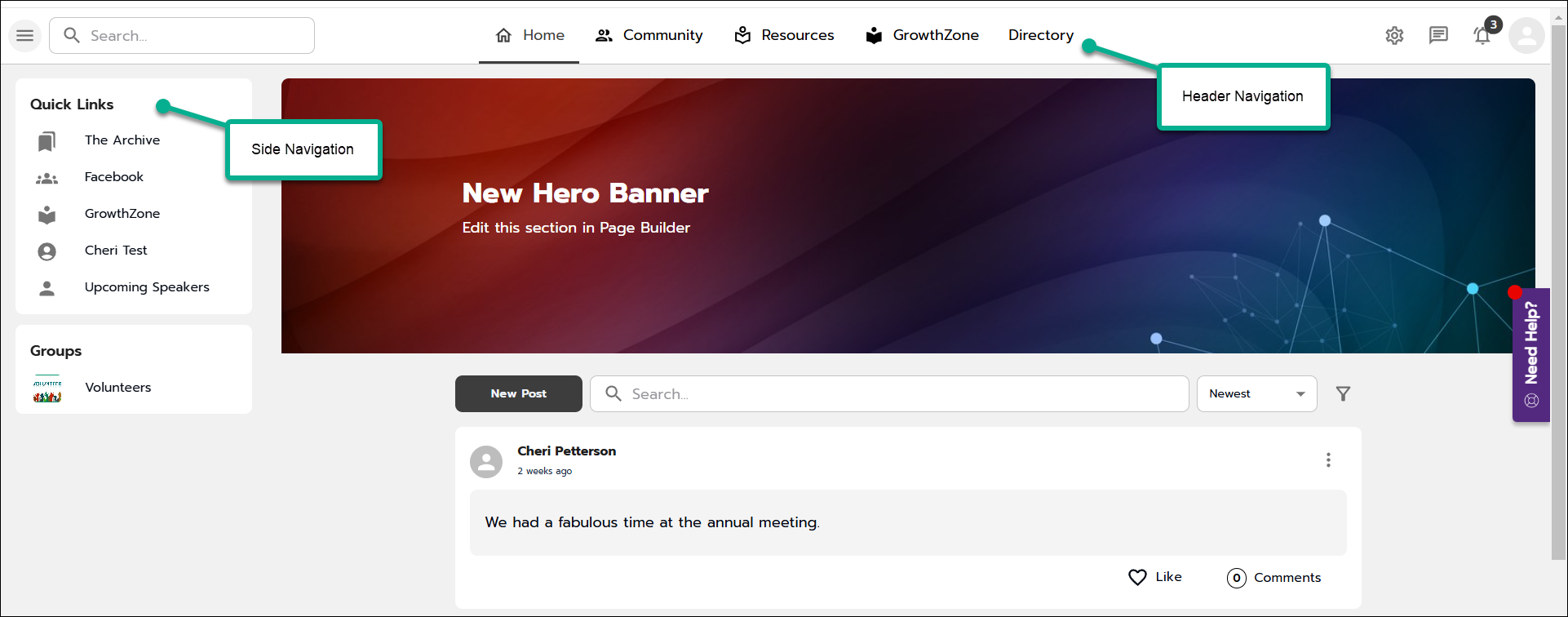
Task: Open the user profile avatar
Action: [x=1526, y=36]
